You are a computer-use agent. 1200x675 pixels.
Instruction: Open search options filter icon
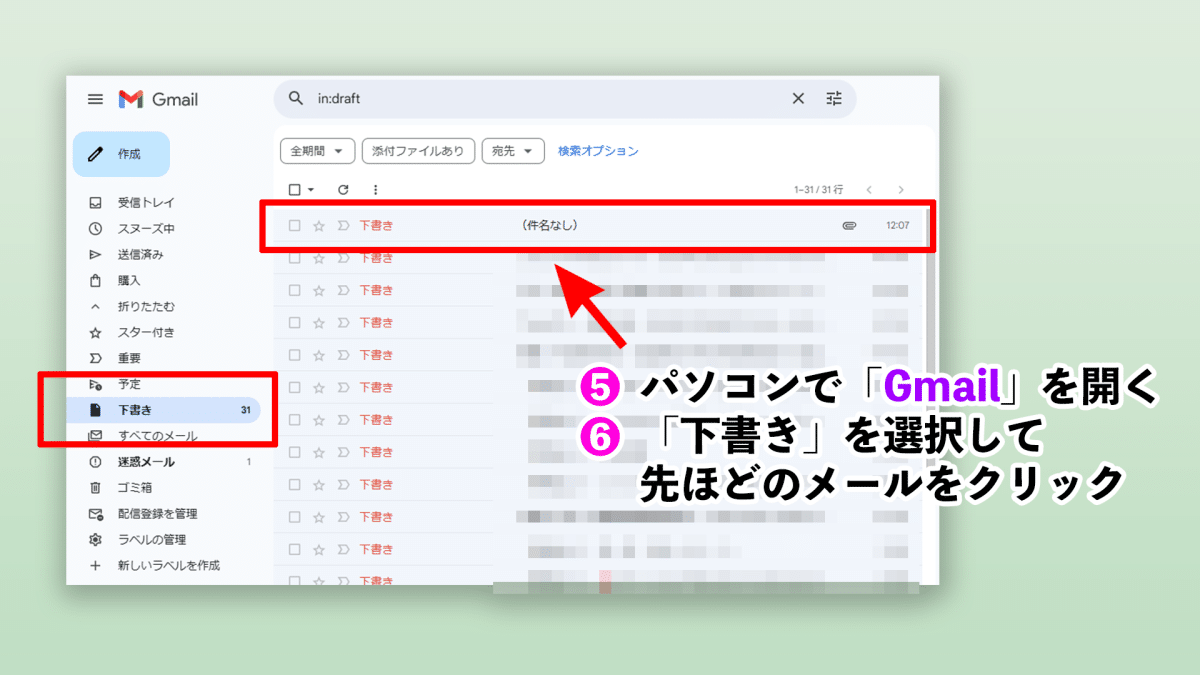[x=834, y=98]
